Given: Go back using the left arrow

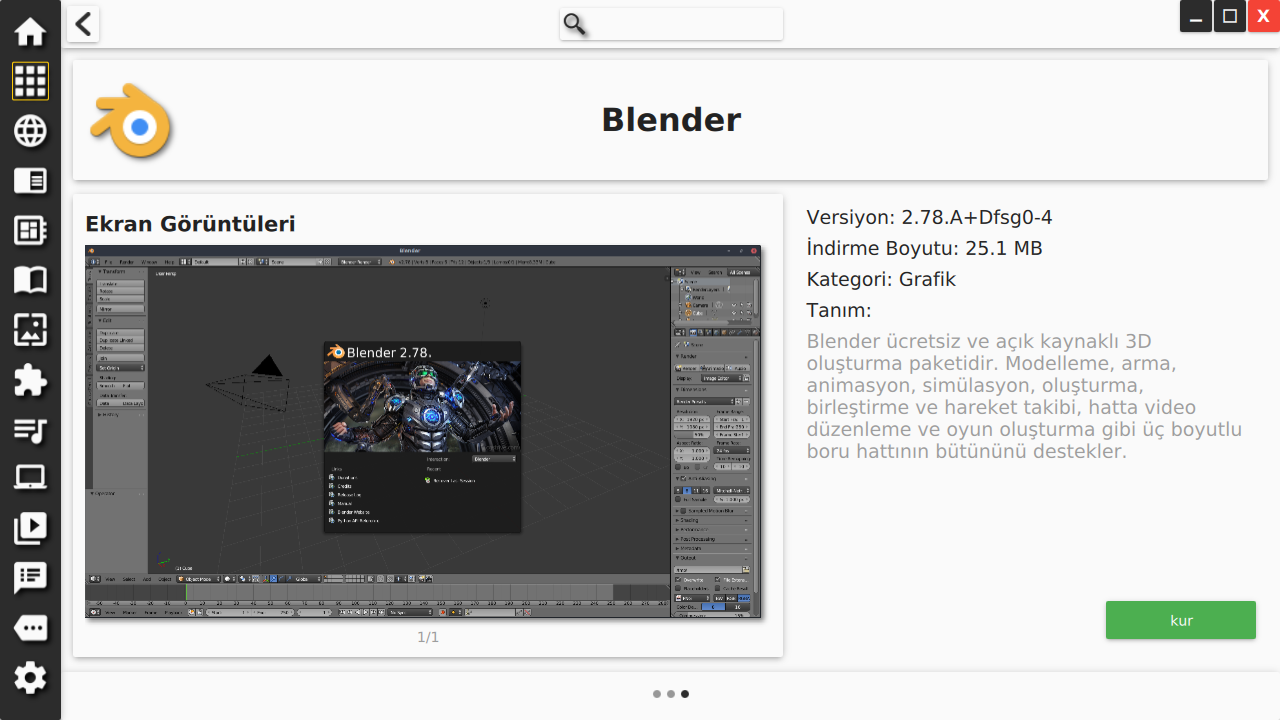Looking at the screenshot, I should coord(83,24).
